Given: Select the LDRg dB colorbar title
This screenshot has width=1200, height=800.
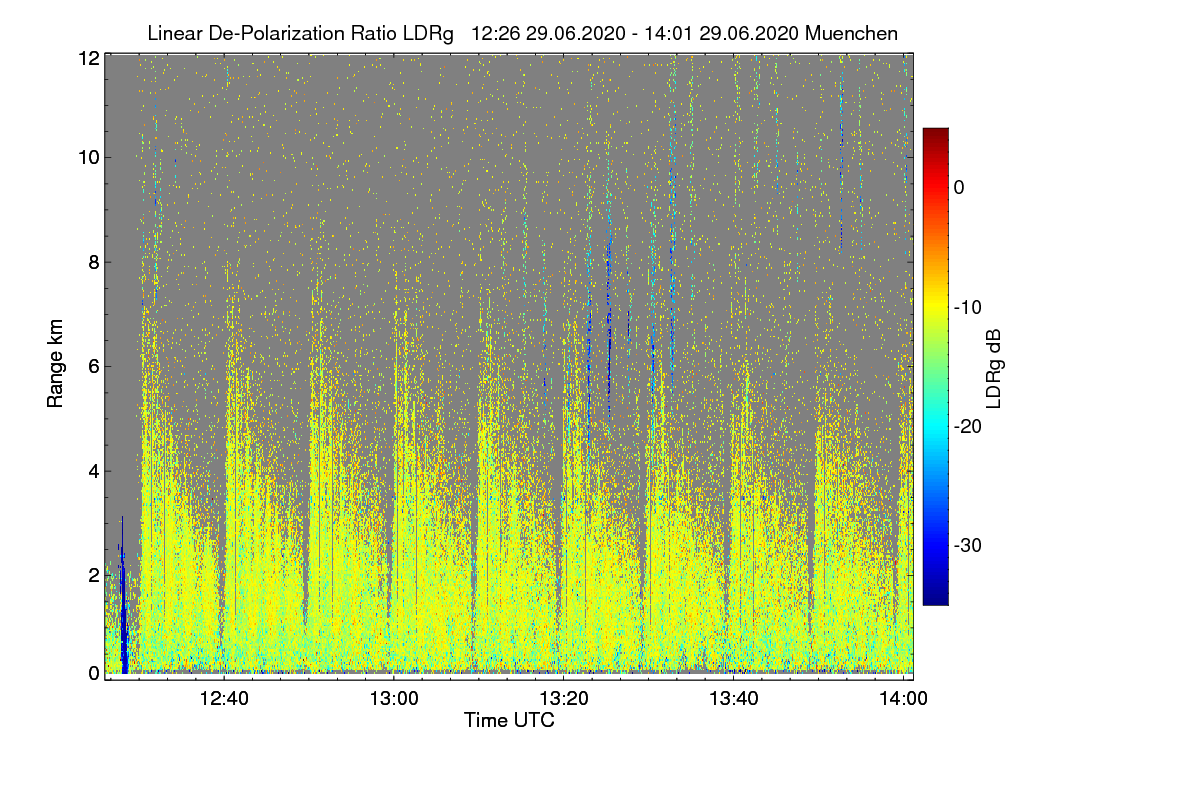Looking at the screenshot, I should (994, 368).
